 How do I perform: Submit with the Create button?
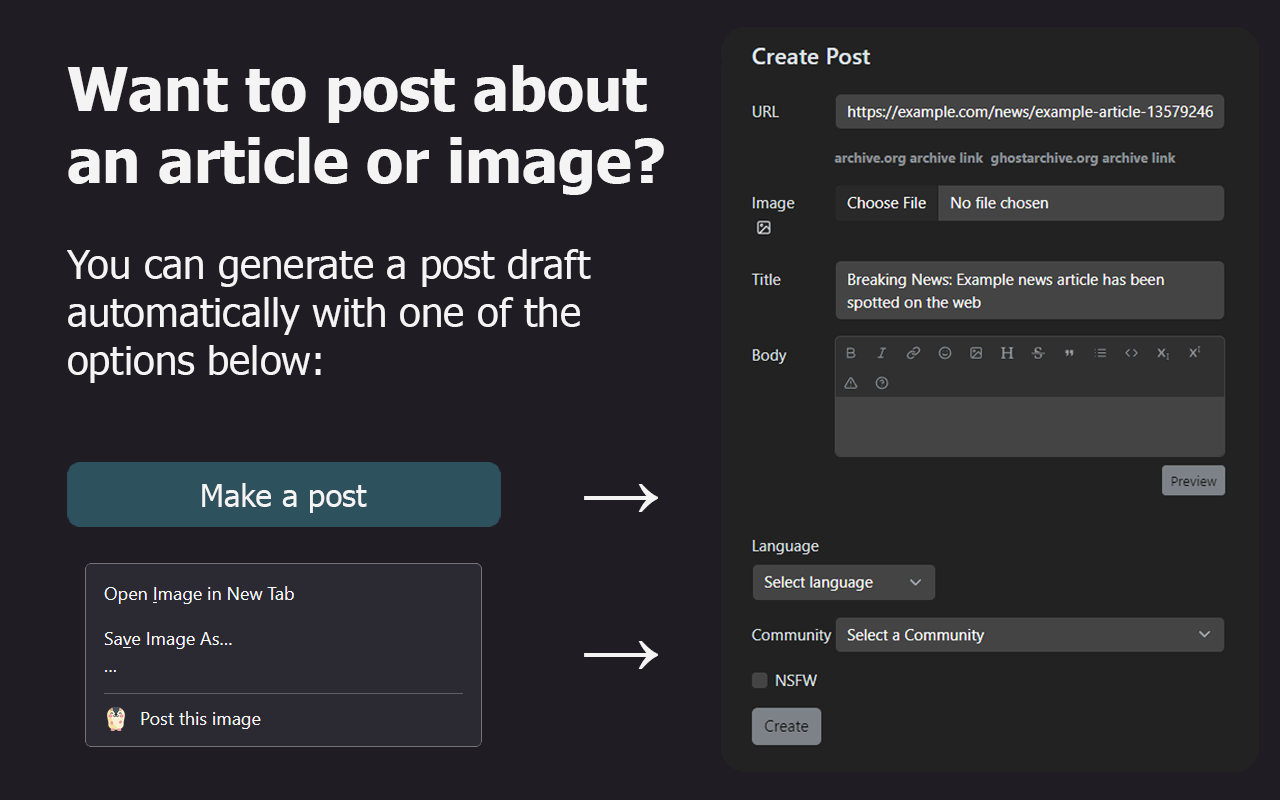tap(787, 727)
